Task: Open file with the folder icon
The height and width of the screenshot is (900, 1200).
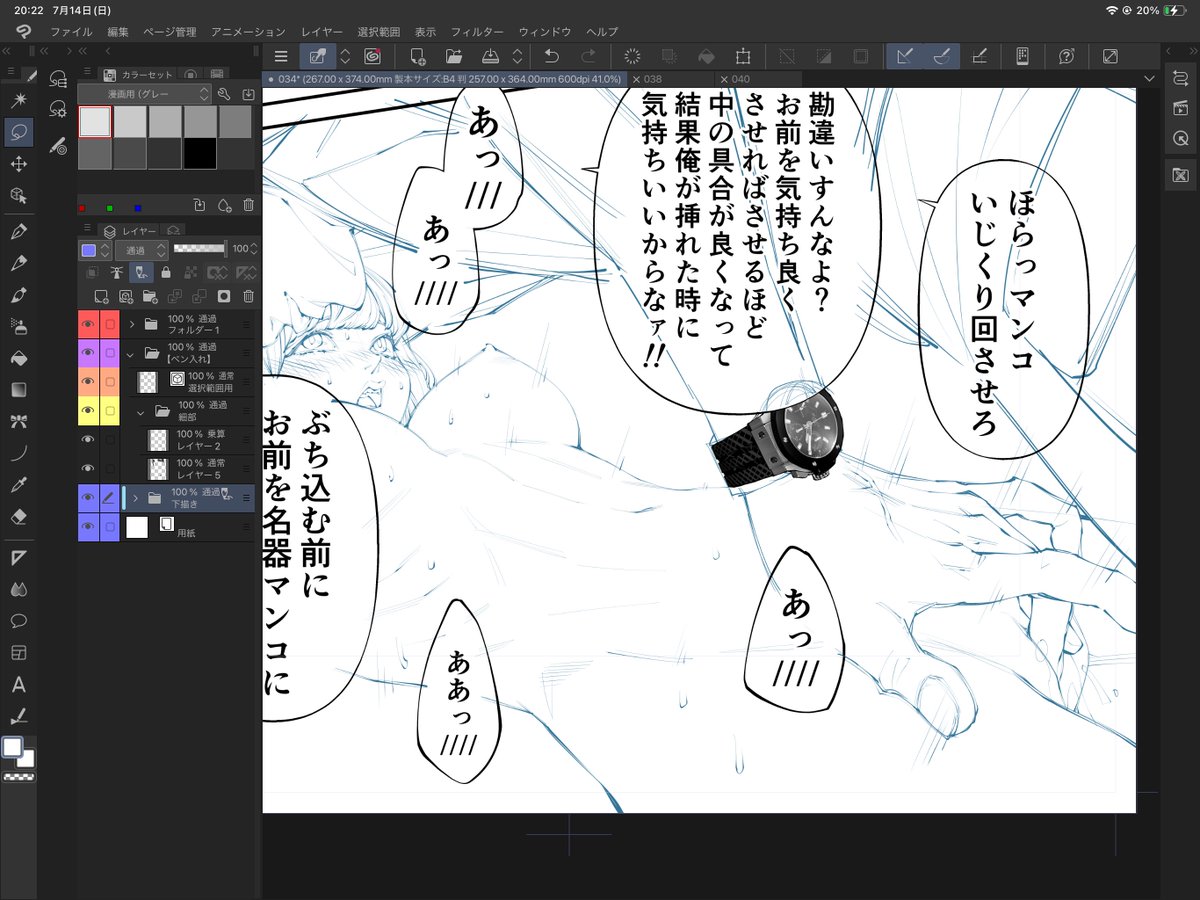Action: (454, 56)
